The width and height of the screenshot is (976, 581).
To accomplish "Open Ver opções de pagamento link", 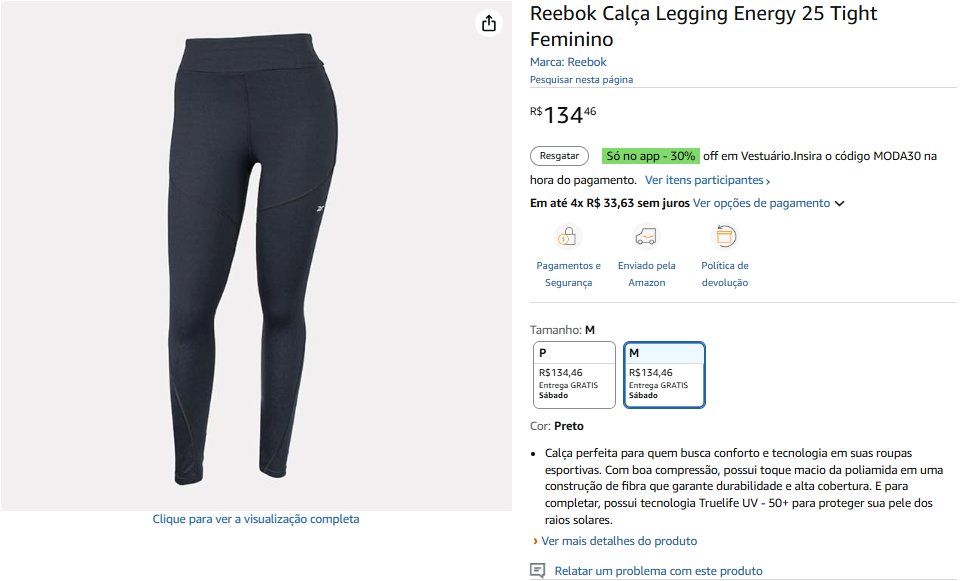I will pos(761,203).
